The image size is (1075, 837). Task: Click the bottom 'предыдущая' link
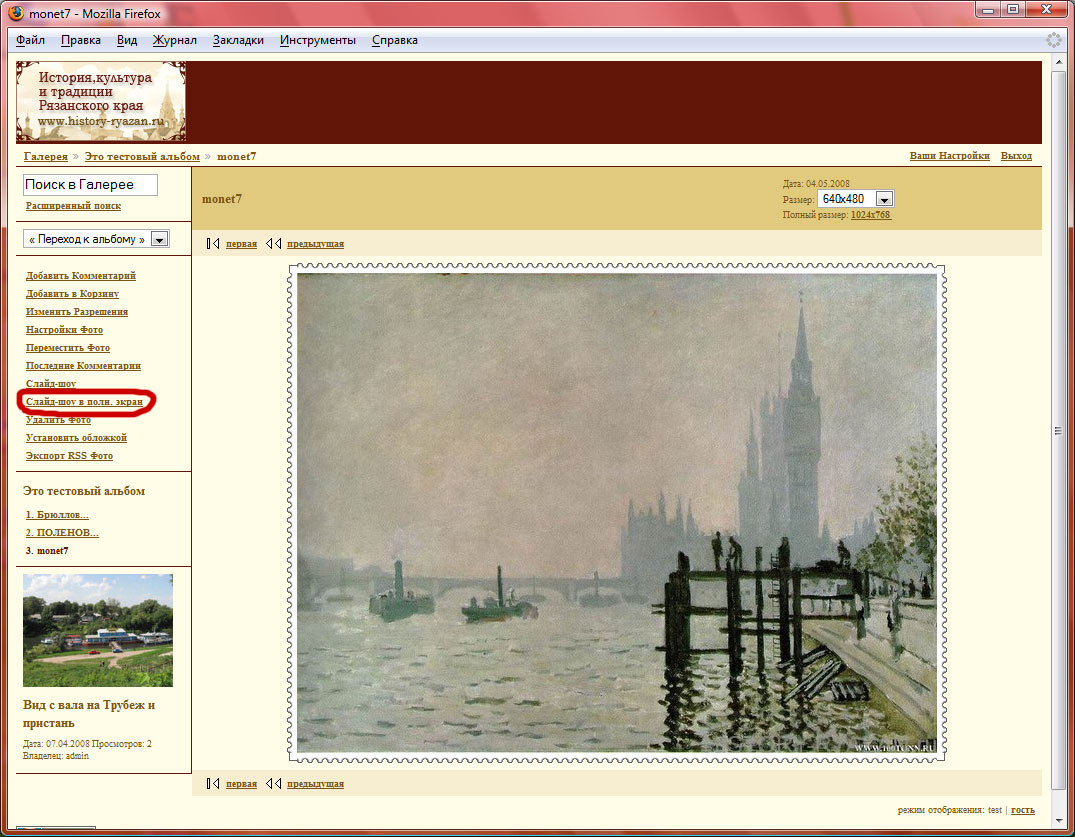pos(315,784)
